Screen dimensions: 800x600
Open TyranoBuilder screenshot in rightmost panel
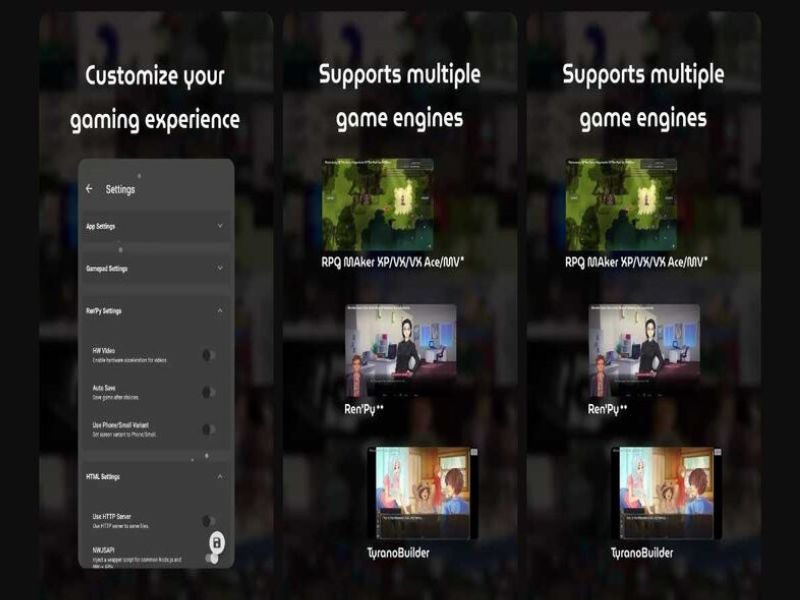click(x=666, y=493)
